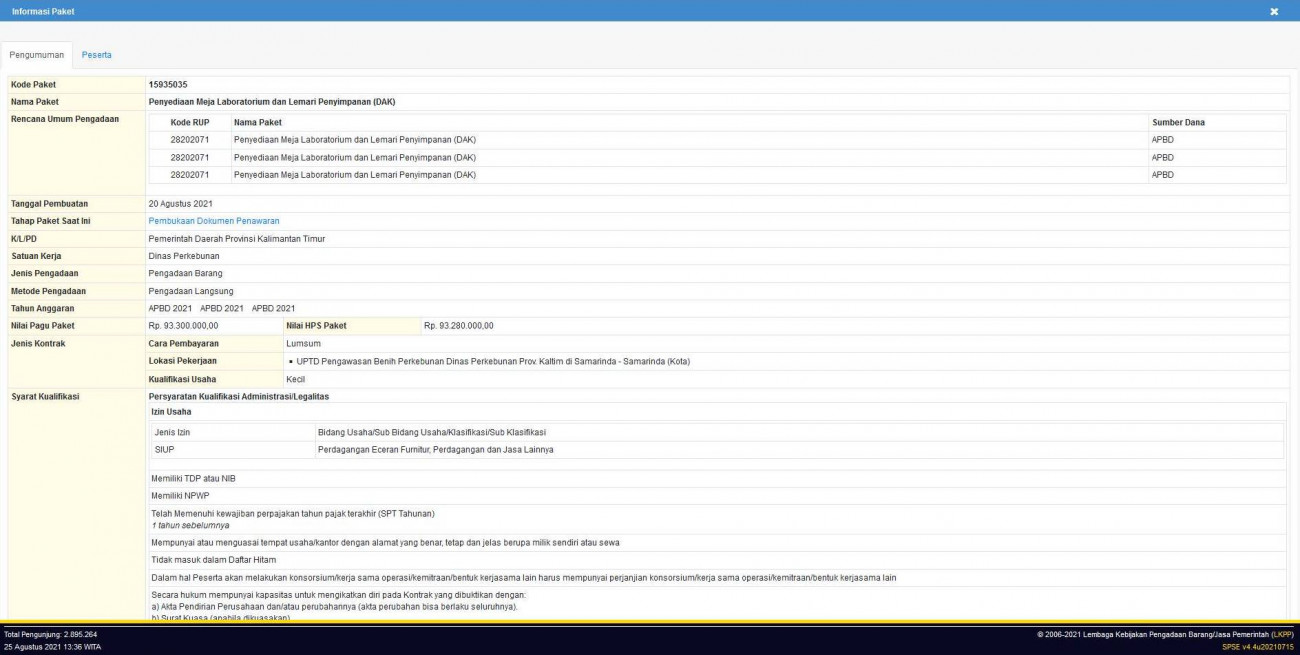1300x655 pixels.
Task: Click the Dinas Perkebunan Satuan Kerja value
Action: point(185,256)
